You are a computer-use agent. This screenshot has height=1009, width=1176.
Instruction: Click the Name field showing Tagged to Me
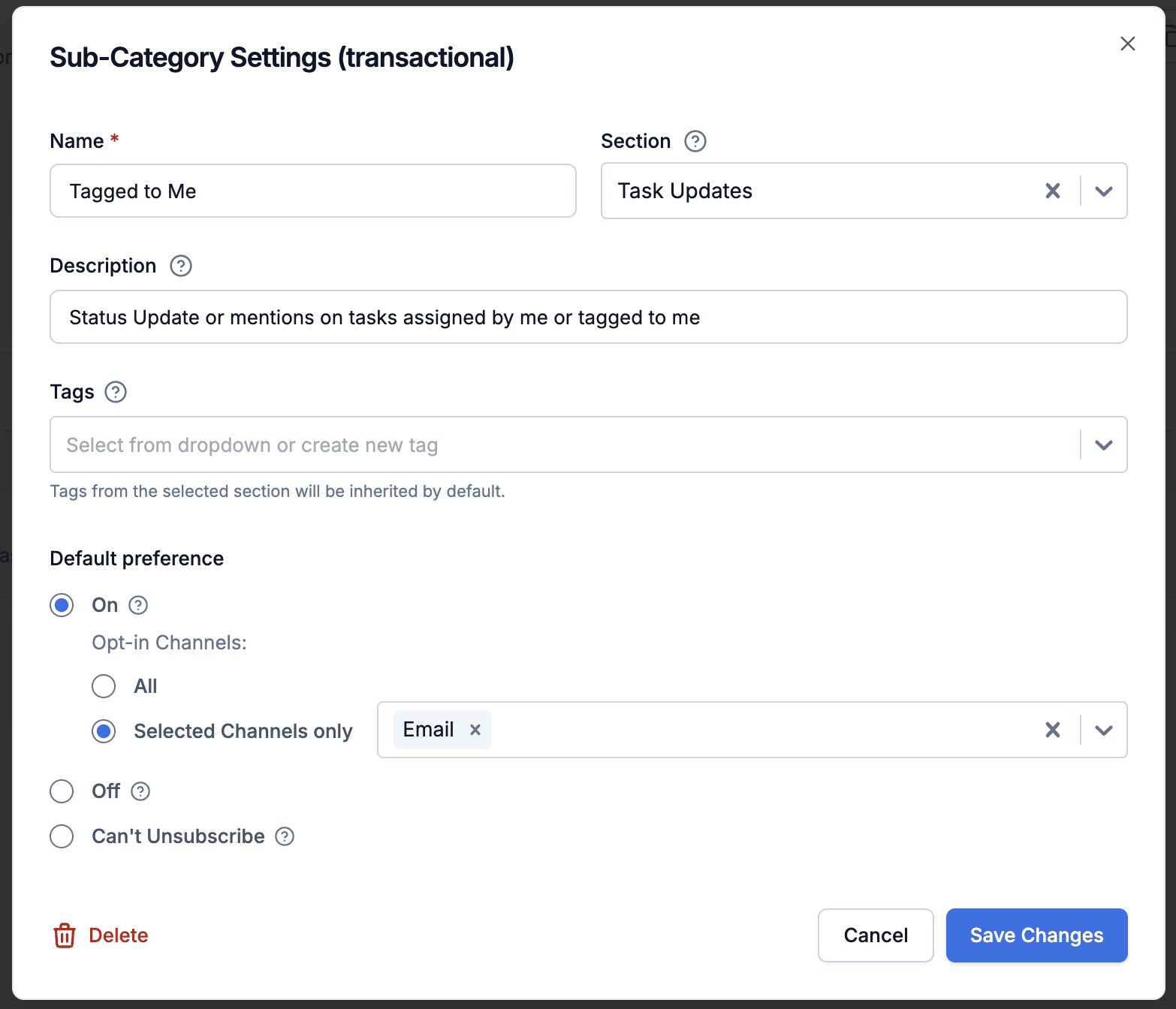click(312, 191)
